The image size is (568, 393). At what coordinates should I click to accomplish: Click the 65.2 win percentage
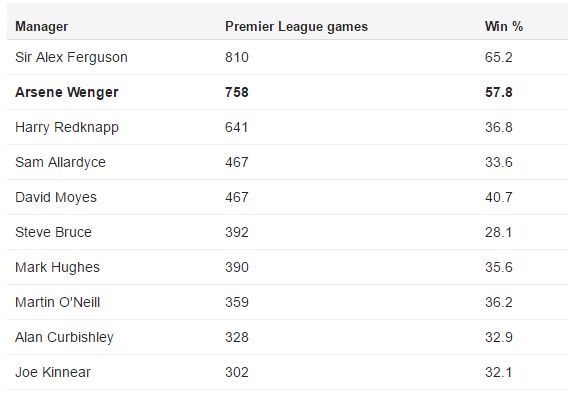click(x=498, y=57)
